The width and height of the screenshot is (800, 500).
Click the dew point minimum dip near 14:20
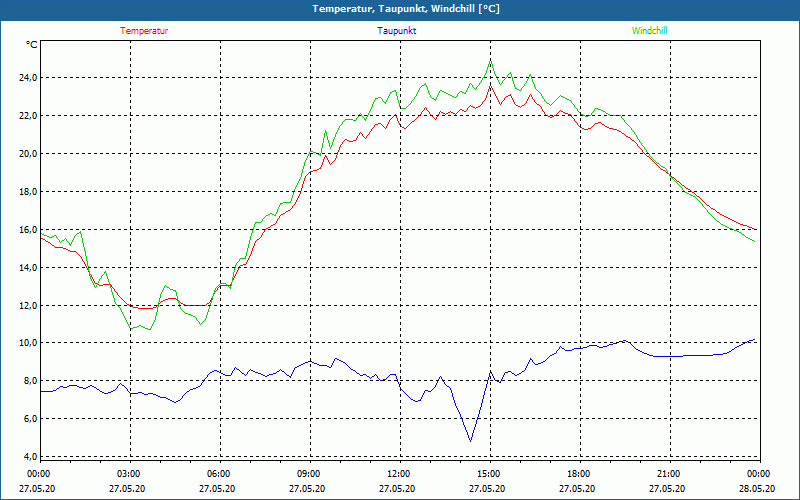click(470, 441)
